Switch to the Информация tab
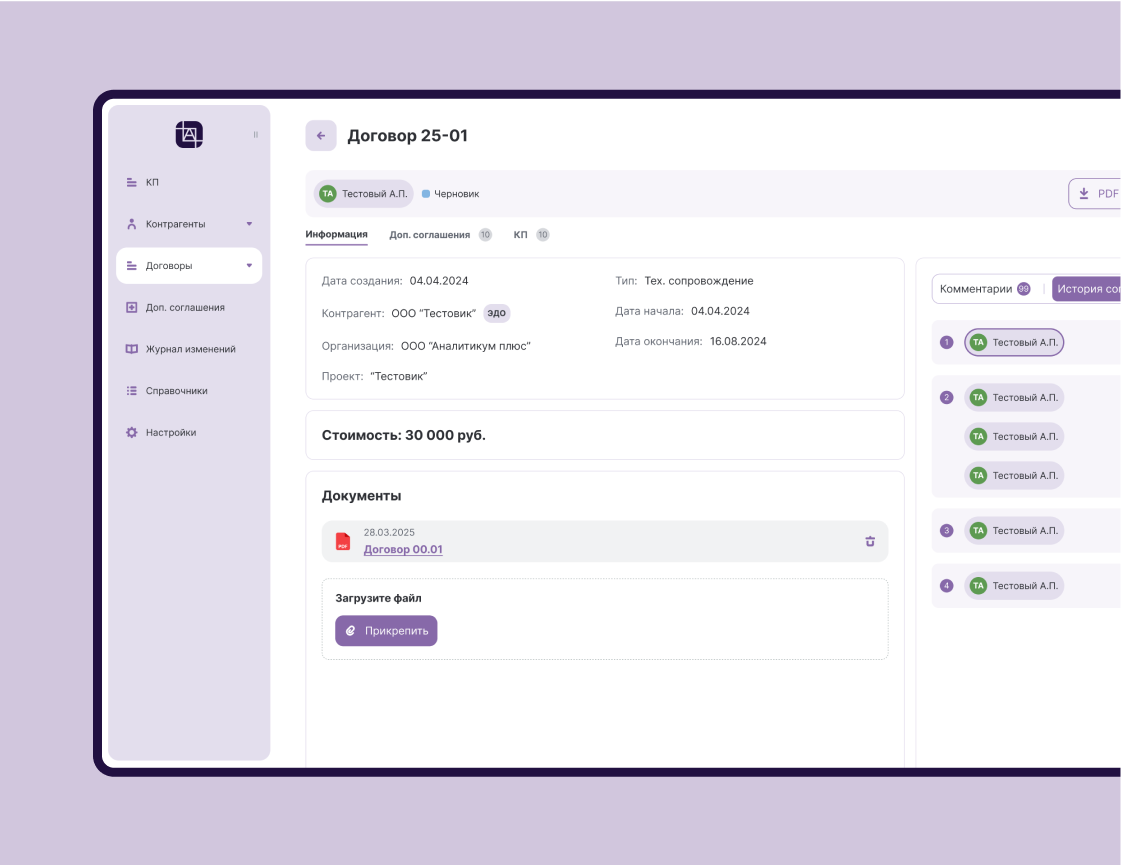This screenshot has width=1121, height=865. click(336, 234)
